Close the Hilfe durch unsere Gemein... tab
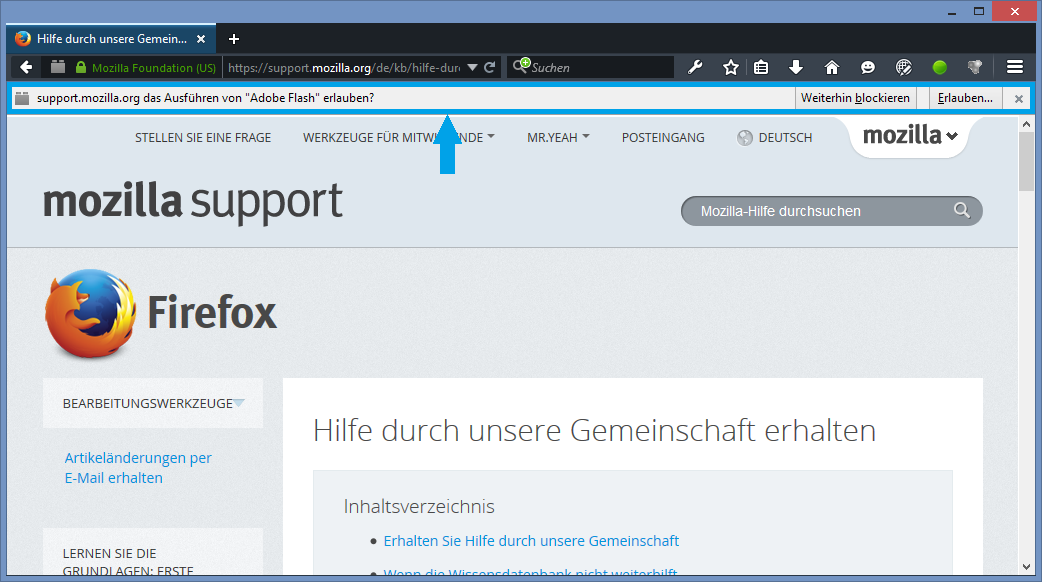This screenshot has height=582, width=1042. [201, 39]
